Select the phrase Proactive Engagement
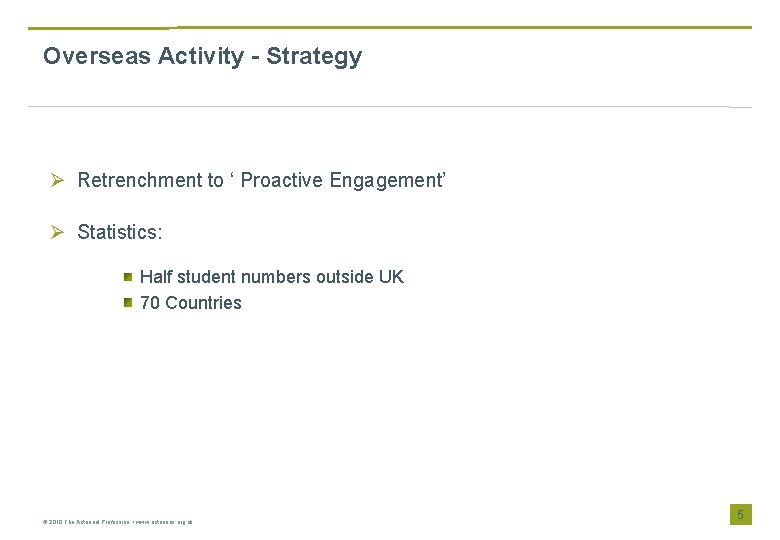This screenshot has height=540, width=780. [x=342, y=180]
